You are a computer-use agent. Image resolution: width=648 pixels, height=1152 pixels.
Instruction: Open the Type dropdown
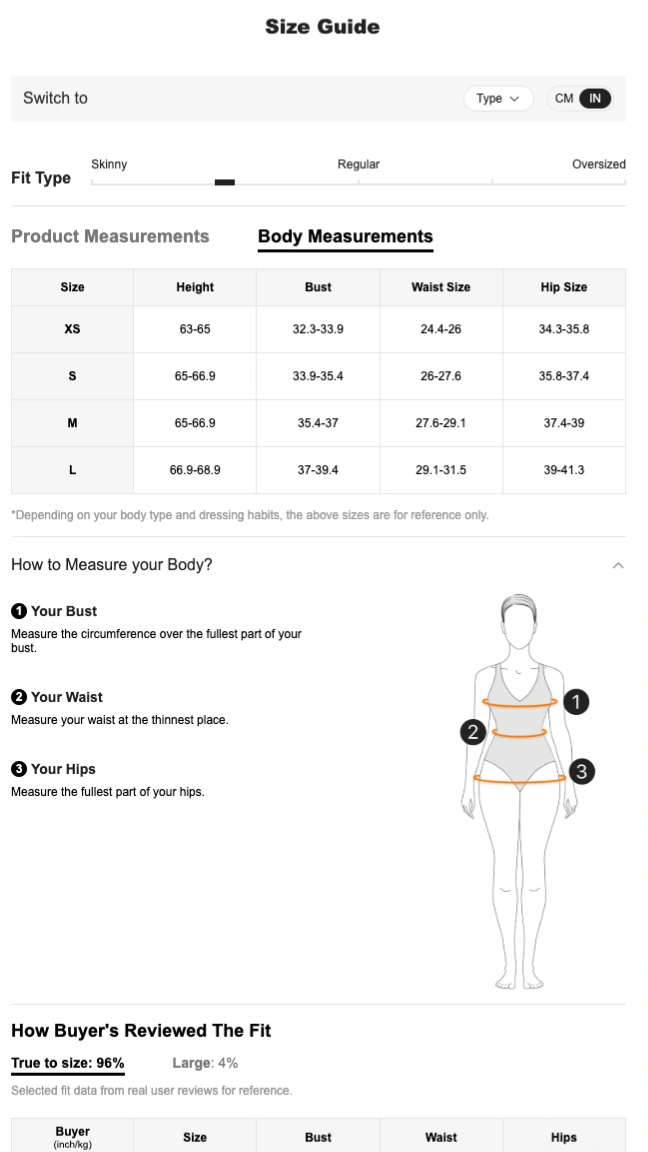tap(498, 98)
